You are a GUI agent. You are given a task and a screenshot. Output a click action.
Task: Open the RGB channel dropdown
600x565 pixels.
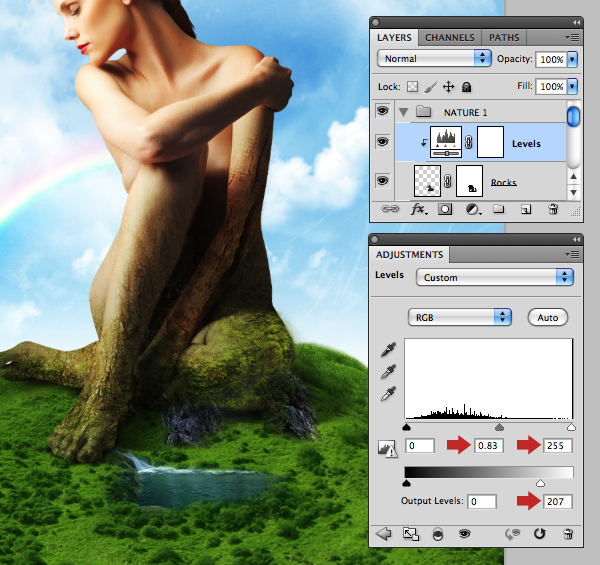(x=460, y=318)
